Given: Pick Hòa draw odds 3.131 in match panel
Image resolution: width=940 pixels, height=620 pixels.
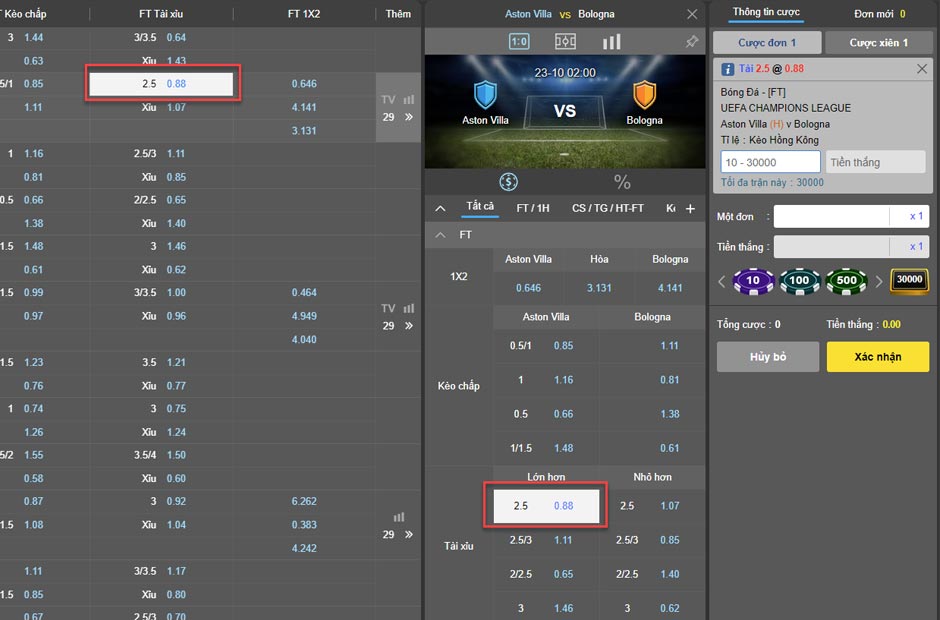Looking at the screenshot, I should 599,288.
